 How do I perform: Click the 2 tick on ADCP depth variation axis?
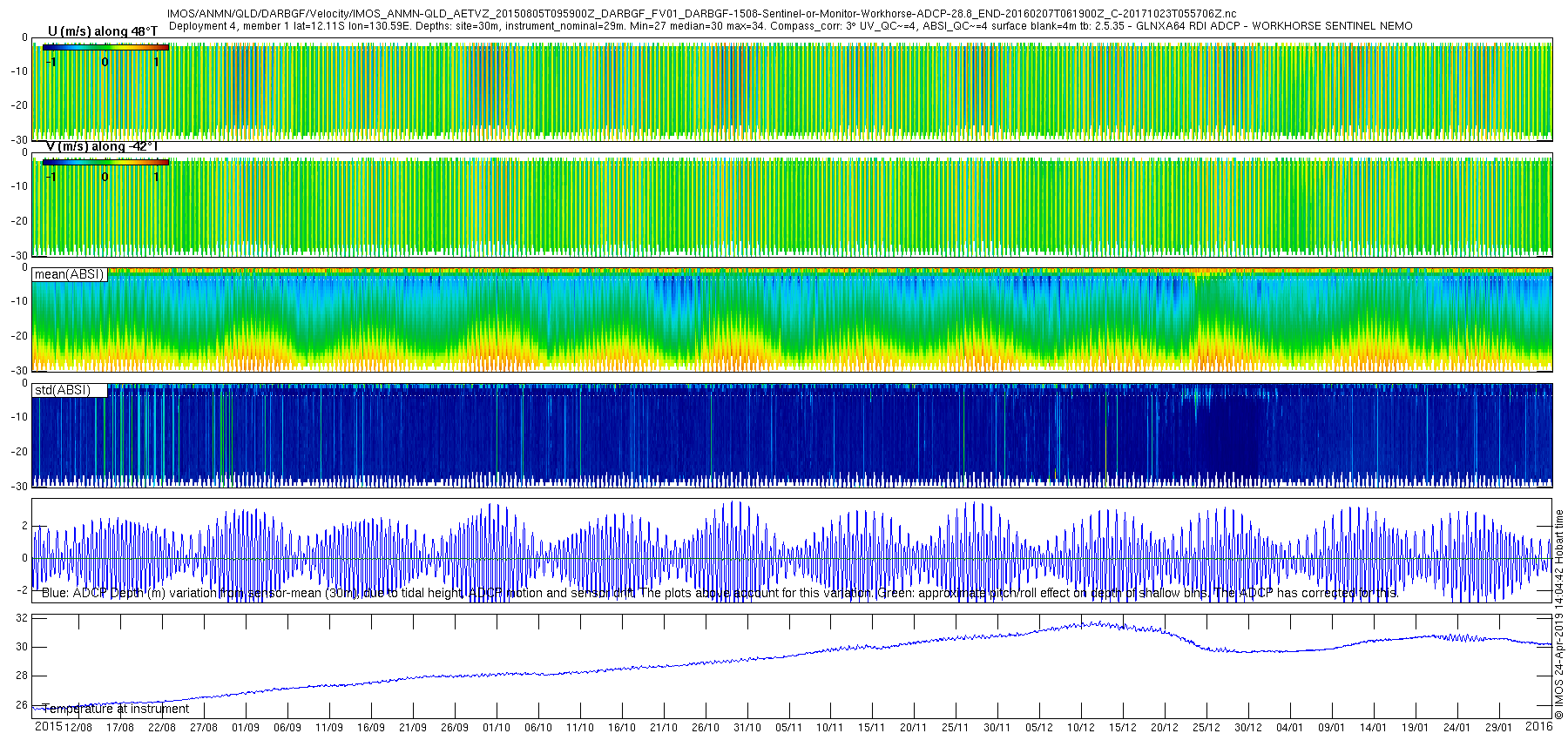pos(24,526)
